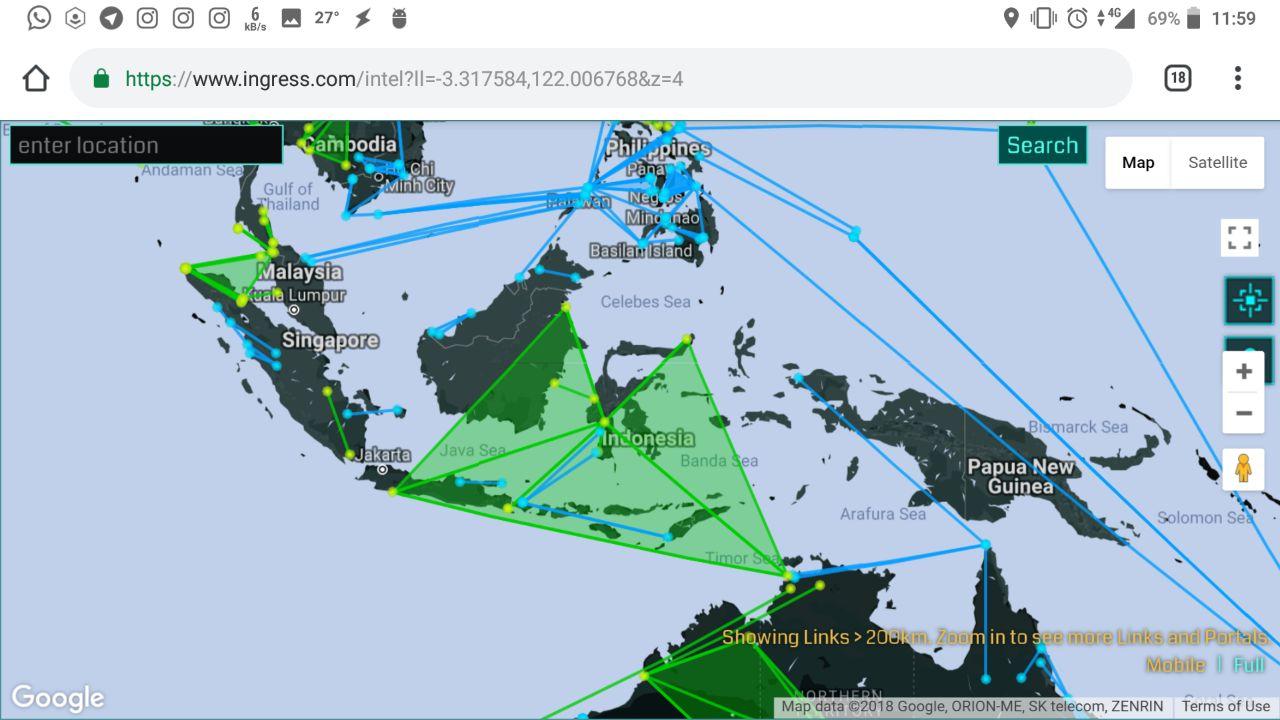The width and height of the screenshot is (1280, 720).
Task: Open the Mobile intel map link
Action: (1175, 665)
